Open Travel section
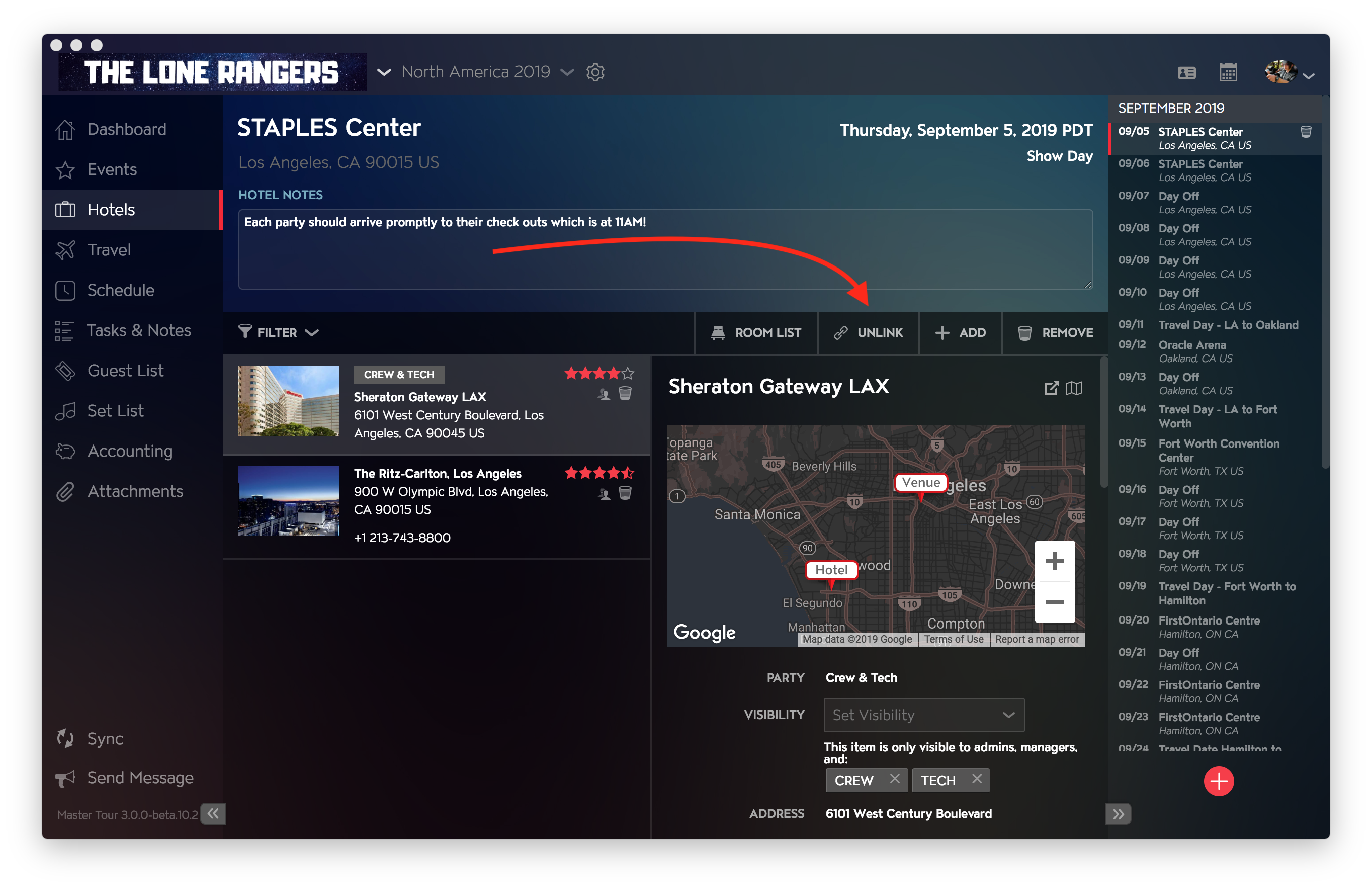Screen dimensions: 1372x889 click(133, 249)
